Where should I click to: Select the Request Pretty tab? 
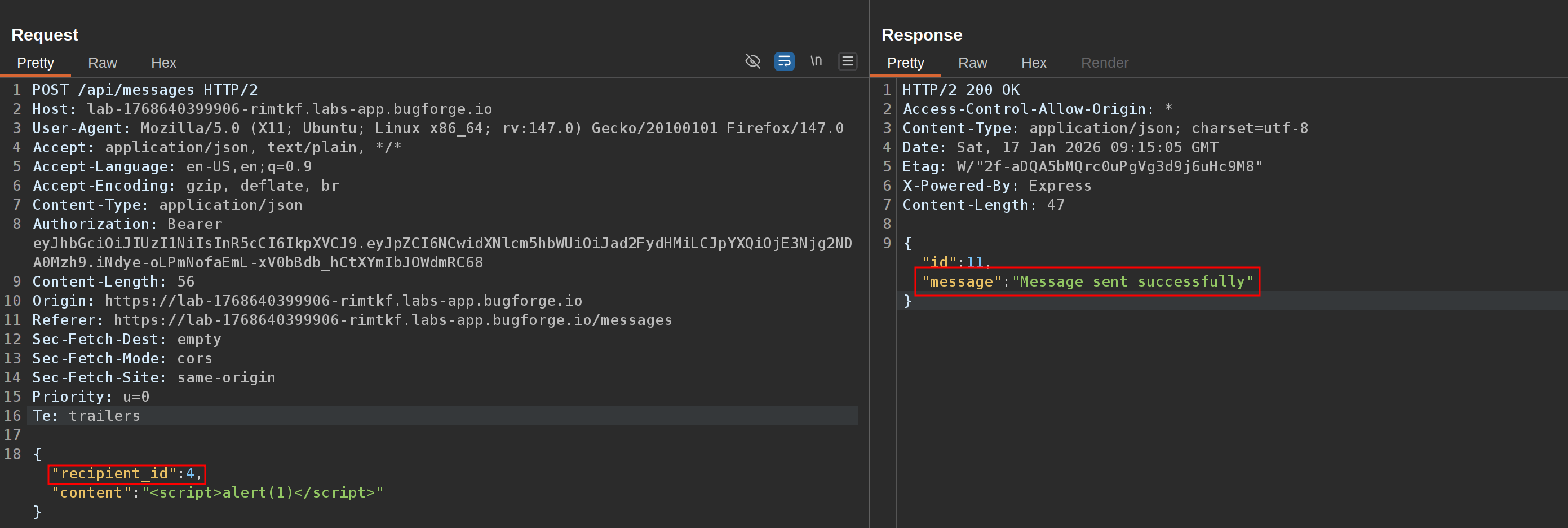[x=36, y=63]
